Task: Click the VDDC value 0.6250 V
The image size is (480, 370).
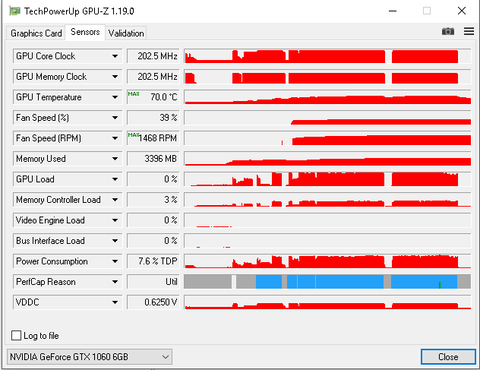Action: coord(153,302)
